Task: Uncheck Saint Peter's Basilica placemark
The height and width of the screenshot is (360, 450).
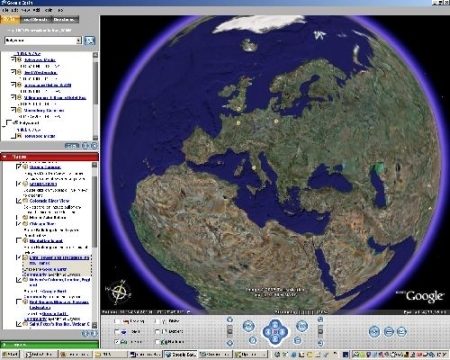Action: click(x=19, y=324)
